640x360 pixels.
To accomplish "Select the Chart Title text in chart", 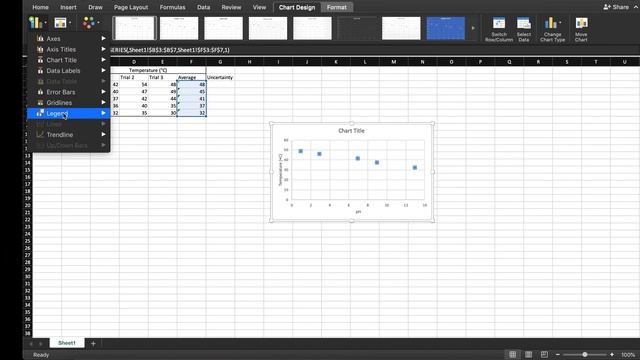I will coord(351,131).
